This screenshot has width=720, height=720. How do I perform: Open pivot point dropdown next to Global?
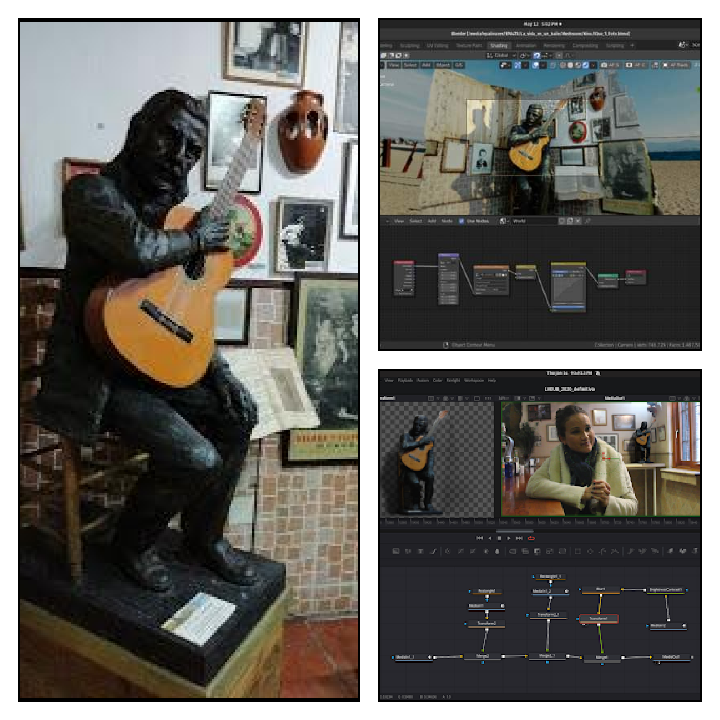coord(524,56)
